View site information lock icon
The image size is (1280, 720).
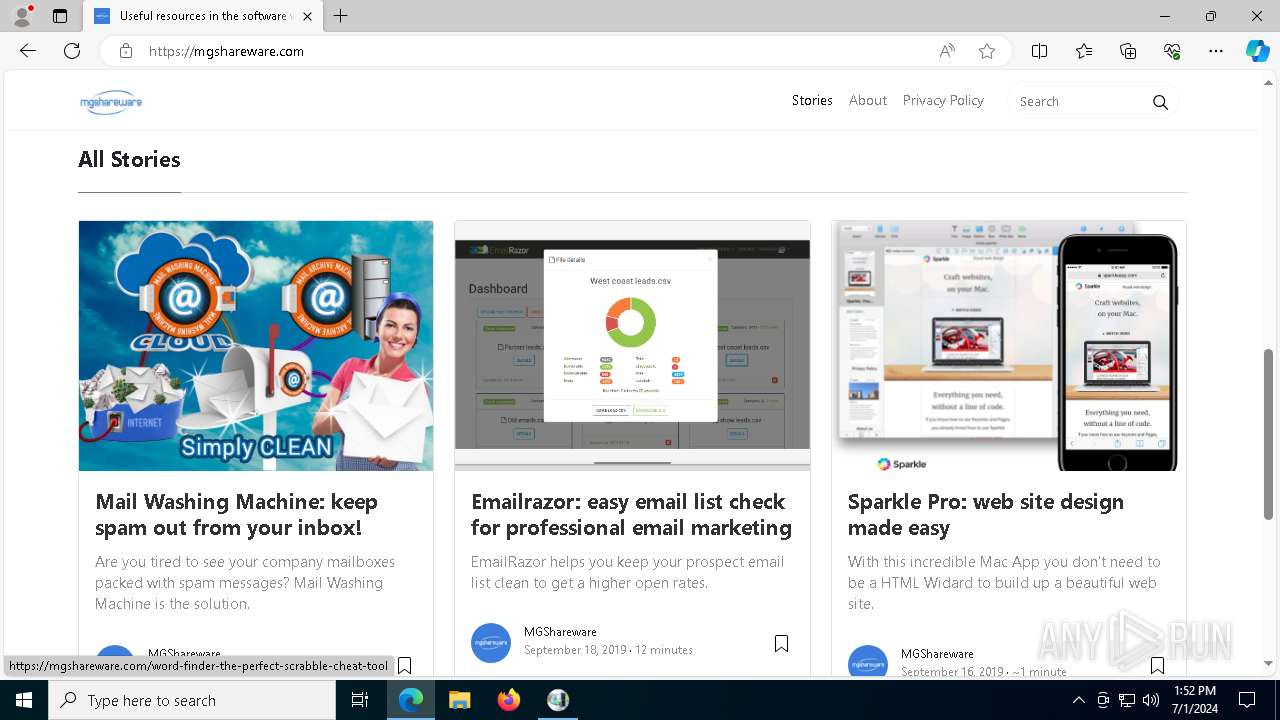click(x=126, y=51)
